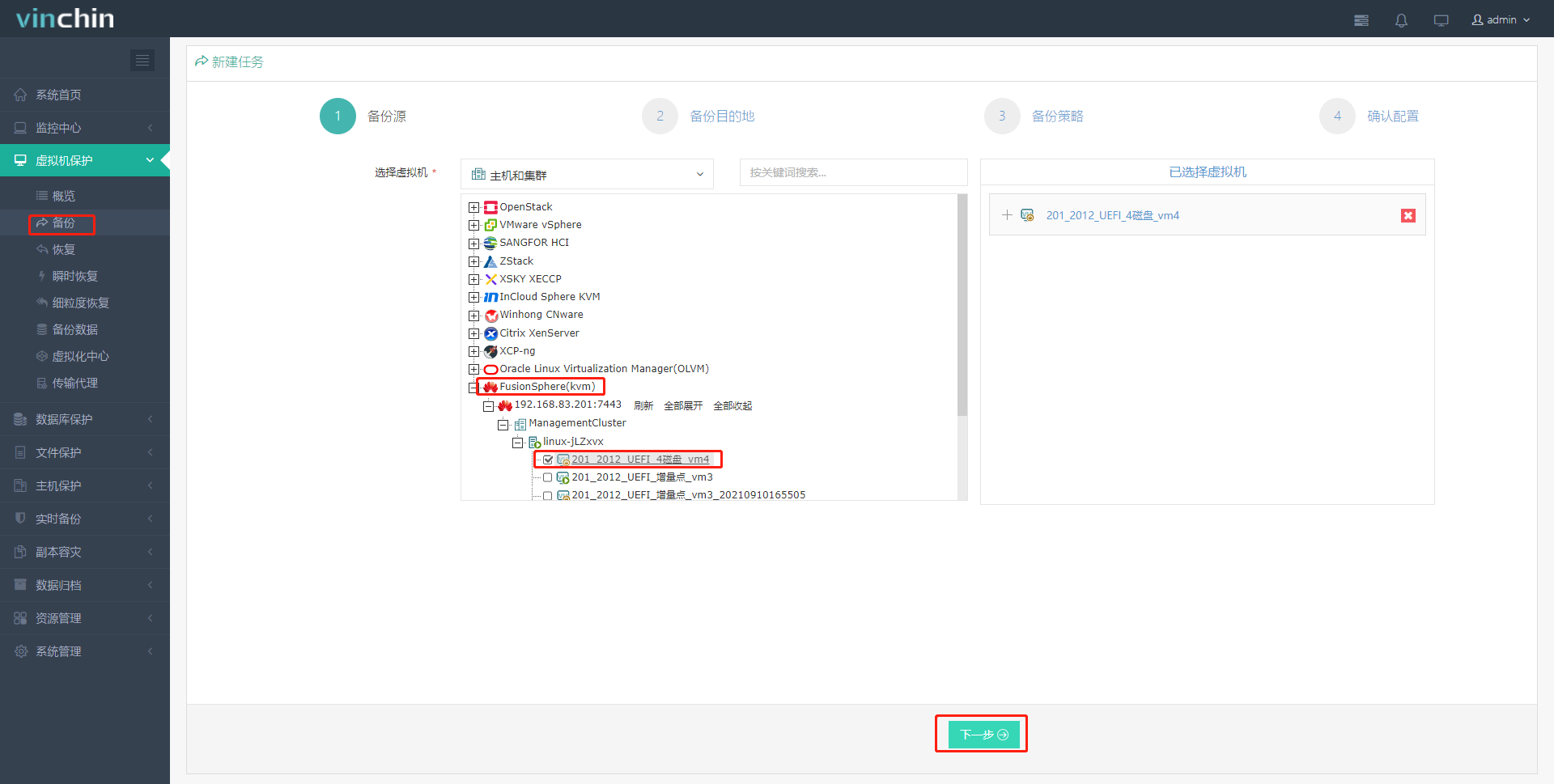1554x784 pixels.
Task: Click the Citrix XenServer icon
Action: click(490, 333)
